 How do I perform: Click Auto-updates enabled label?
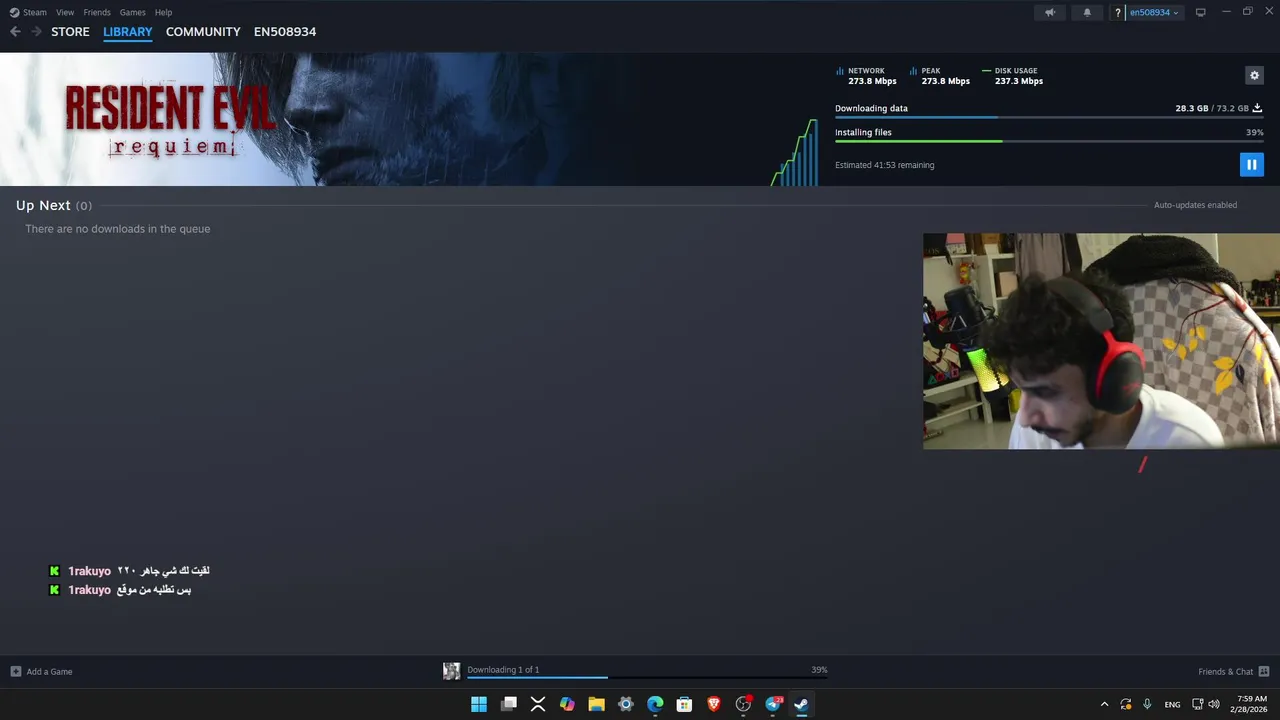click(x=1195, y=205)
